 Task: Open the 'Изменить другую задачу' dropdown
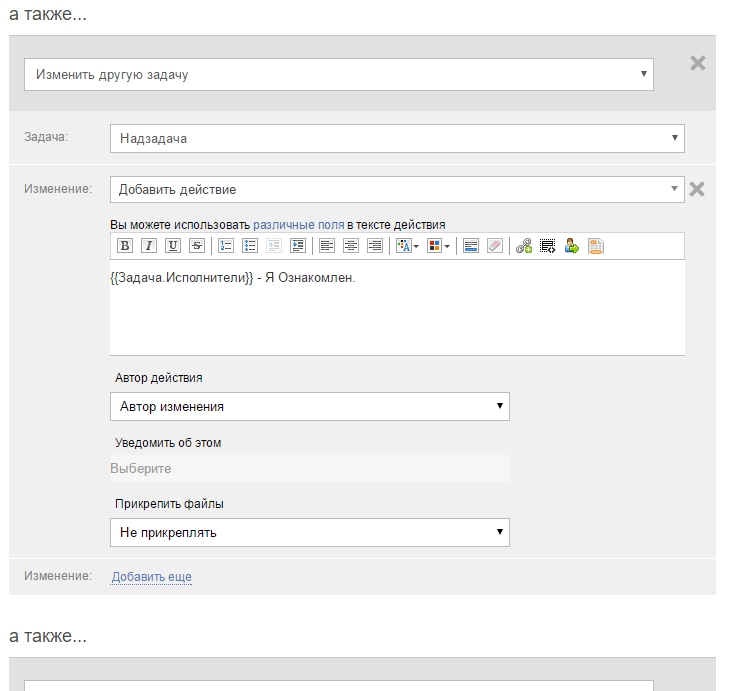(338, 74)
